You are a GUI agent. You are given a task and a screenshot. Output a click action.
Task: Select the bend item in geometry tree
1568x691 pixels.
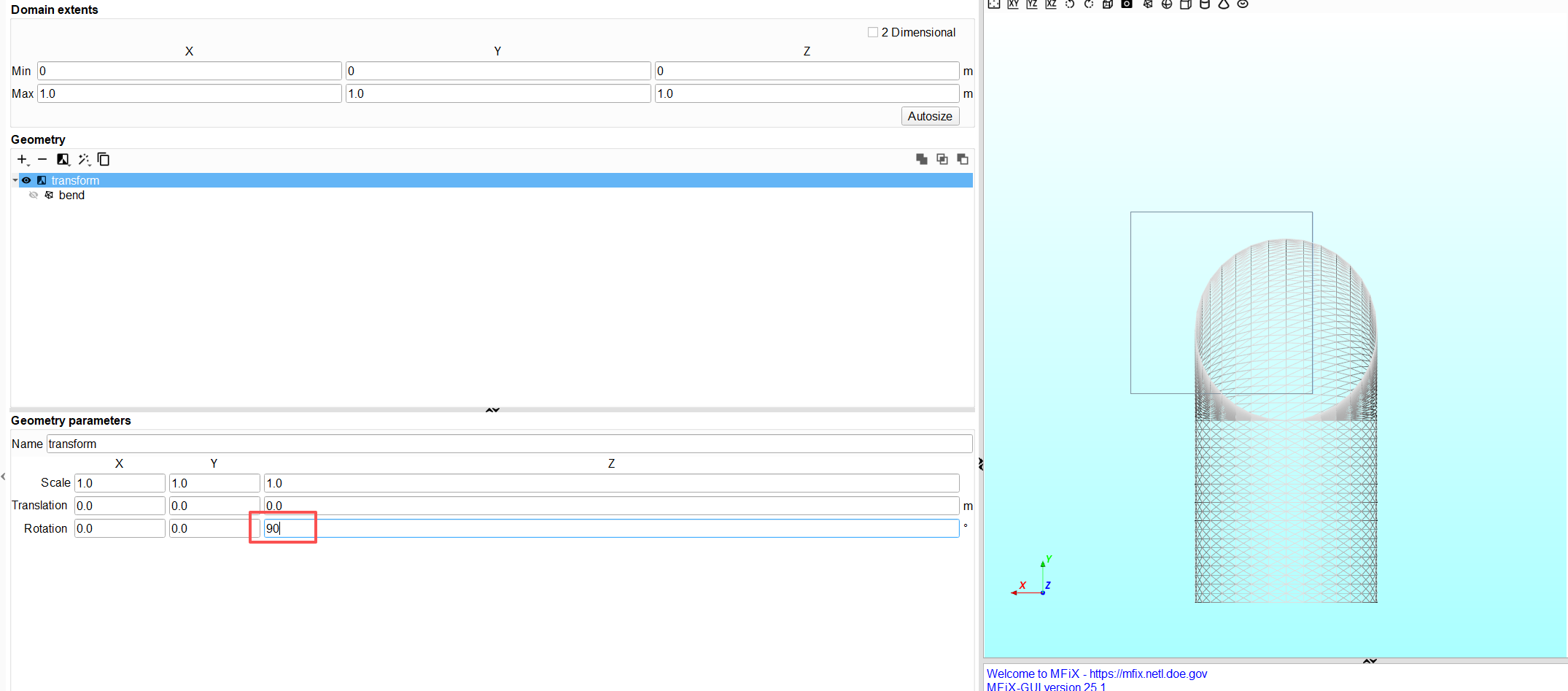tap(71, 196)
